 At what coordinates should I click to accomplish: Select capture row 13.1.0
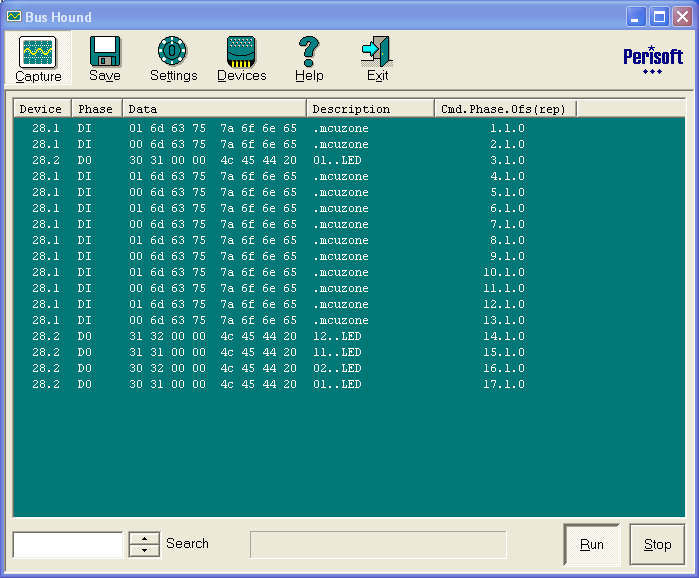click(x=349, y=320)
